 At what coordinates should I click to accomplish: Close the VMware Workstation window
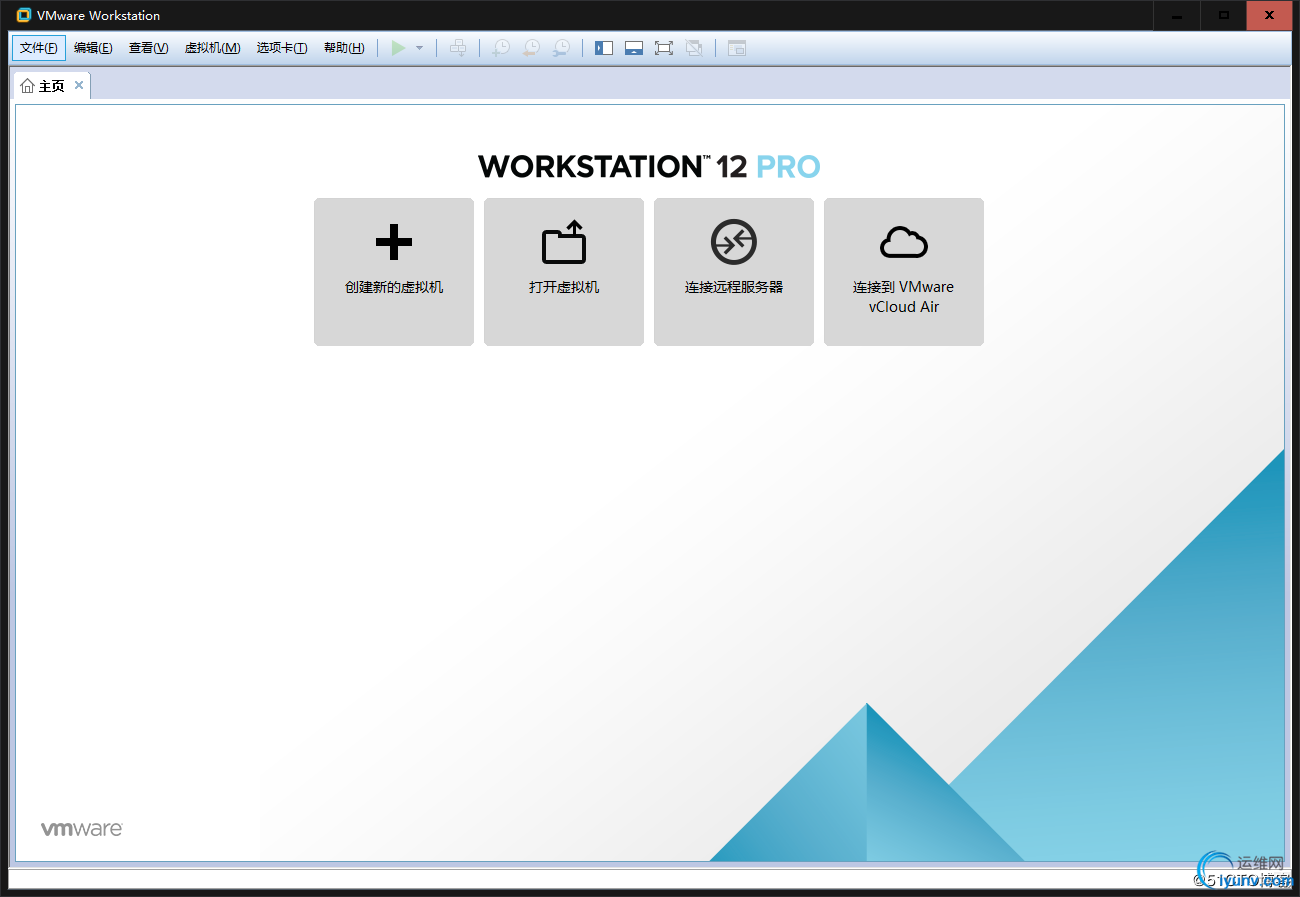click(1269, 15)
